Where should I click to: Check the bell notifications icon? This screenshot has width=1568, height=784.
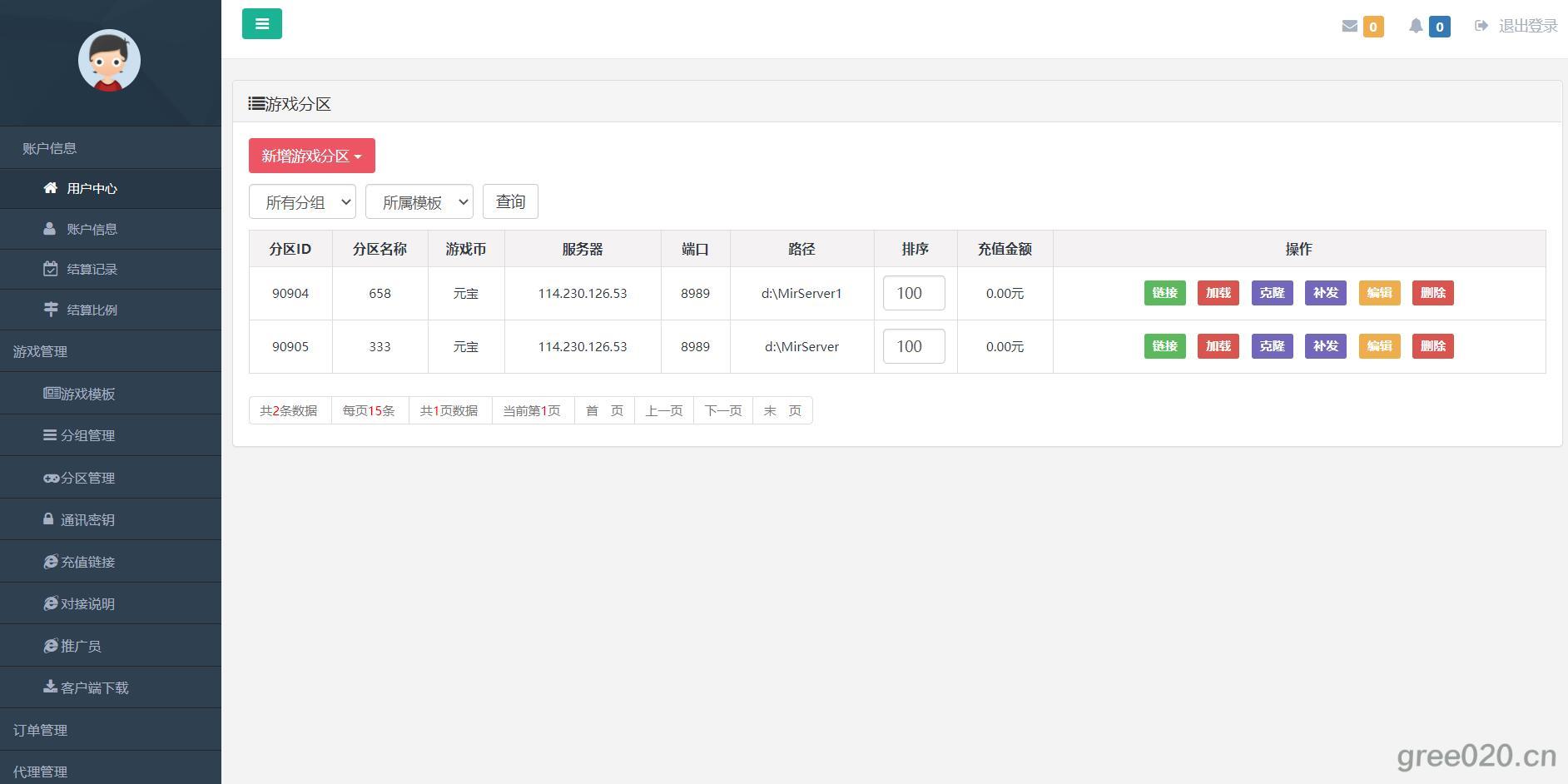(x=1416, y=27)
